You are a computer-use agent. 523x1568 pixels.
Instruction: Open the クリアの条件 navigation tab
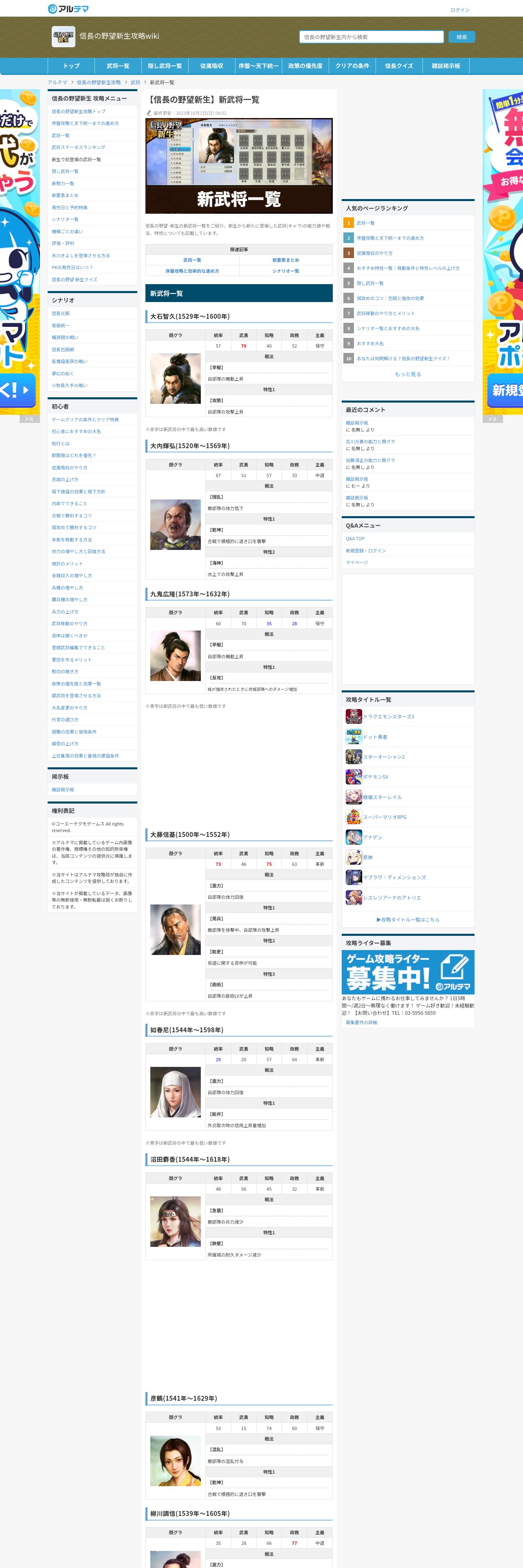click(x=352, y=66)
